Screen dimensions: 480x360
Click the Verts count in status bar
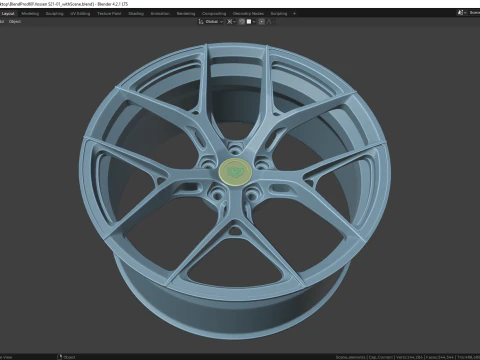click(x=410, y=357)
